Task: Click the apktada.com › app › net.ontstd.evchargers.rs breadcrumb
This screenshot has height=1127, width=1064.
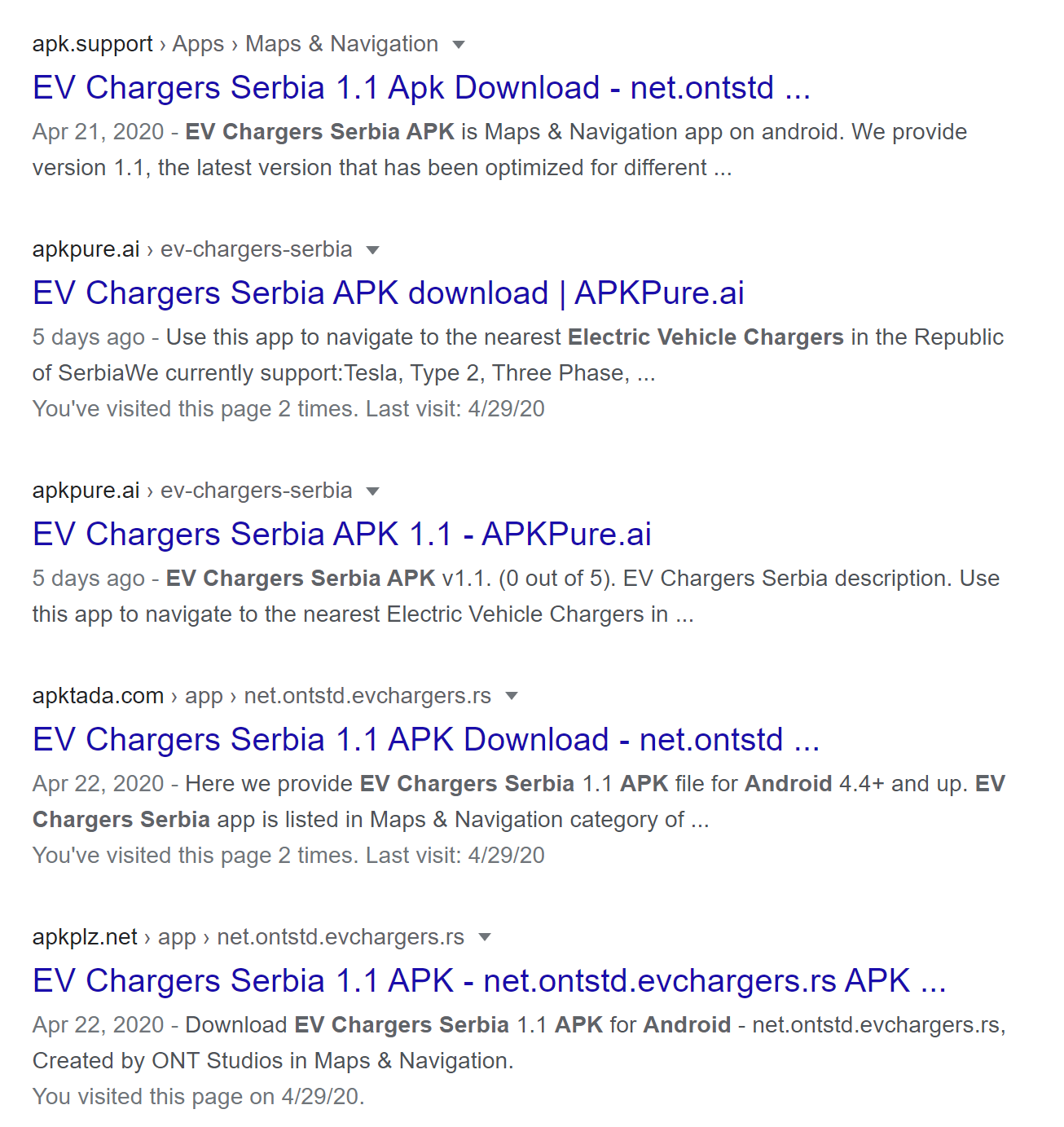Action: coord(262,696)
